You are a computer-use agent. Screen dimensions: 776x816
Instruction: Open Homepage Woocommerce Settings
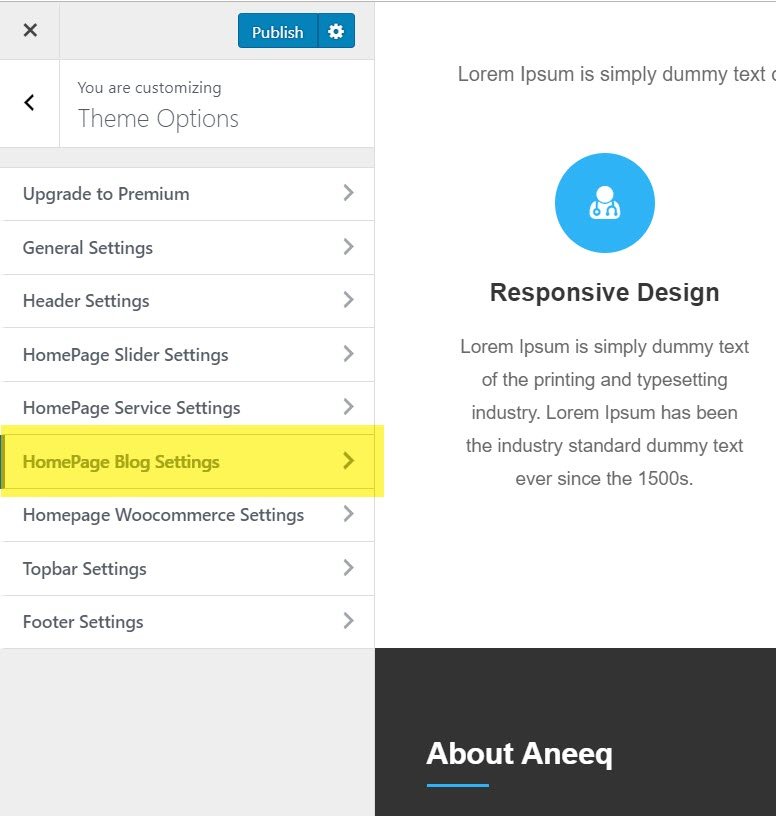163,515
